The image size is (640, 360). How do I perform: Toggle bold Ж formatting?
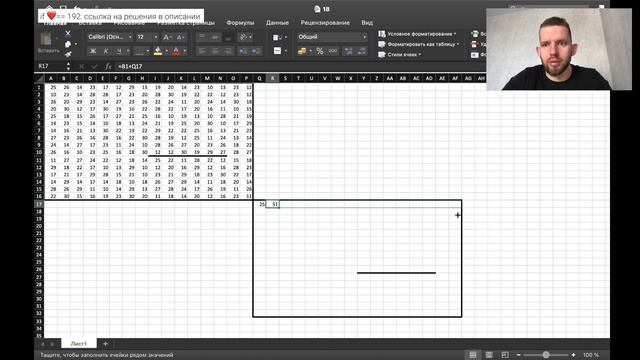(x=93, y=51)
